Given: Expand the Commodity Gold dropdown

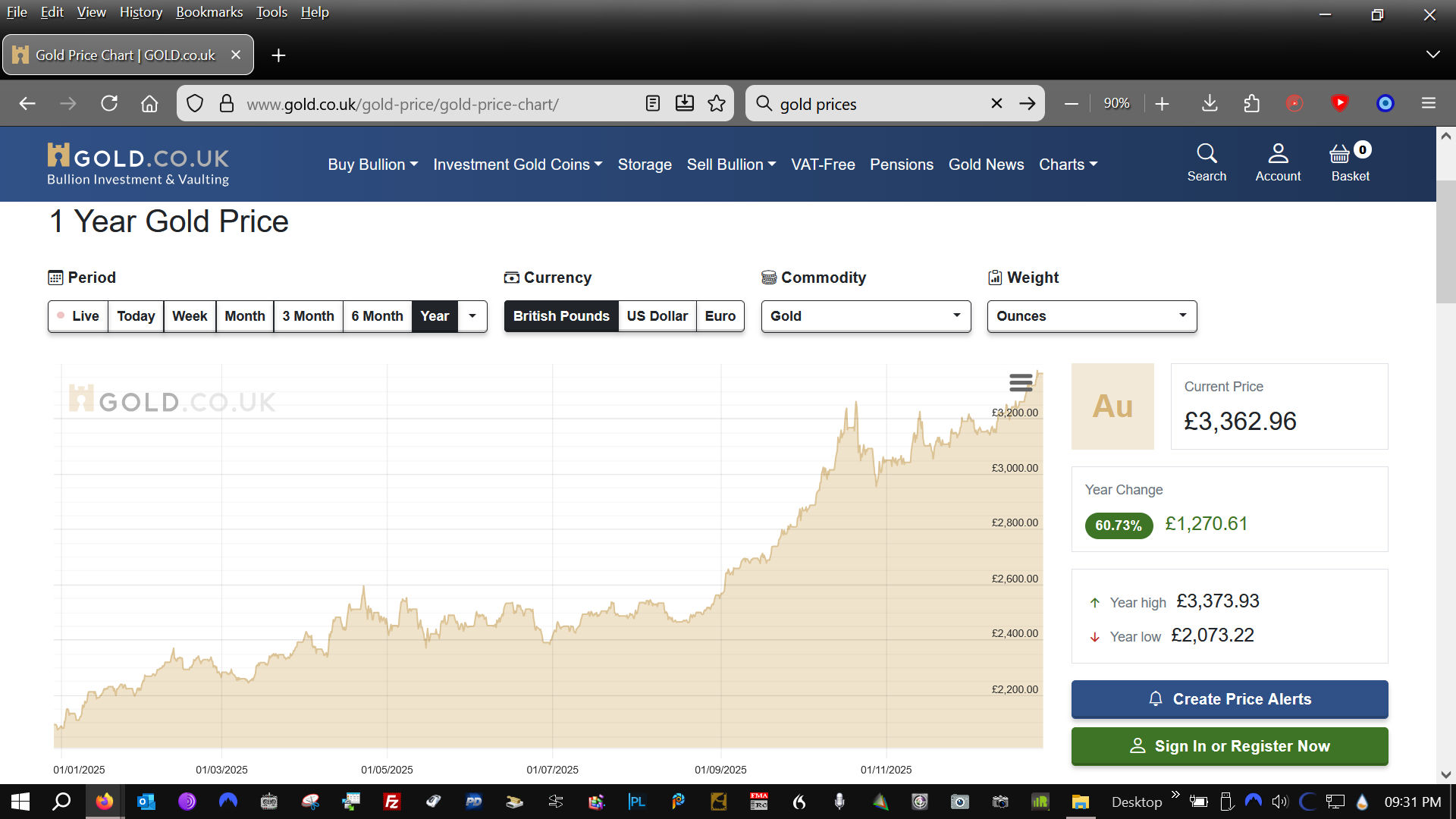Looking at the screenshot, I should [x=865, y=316].
